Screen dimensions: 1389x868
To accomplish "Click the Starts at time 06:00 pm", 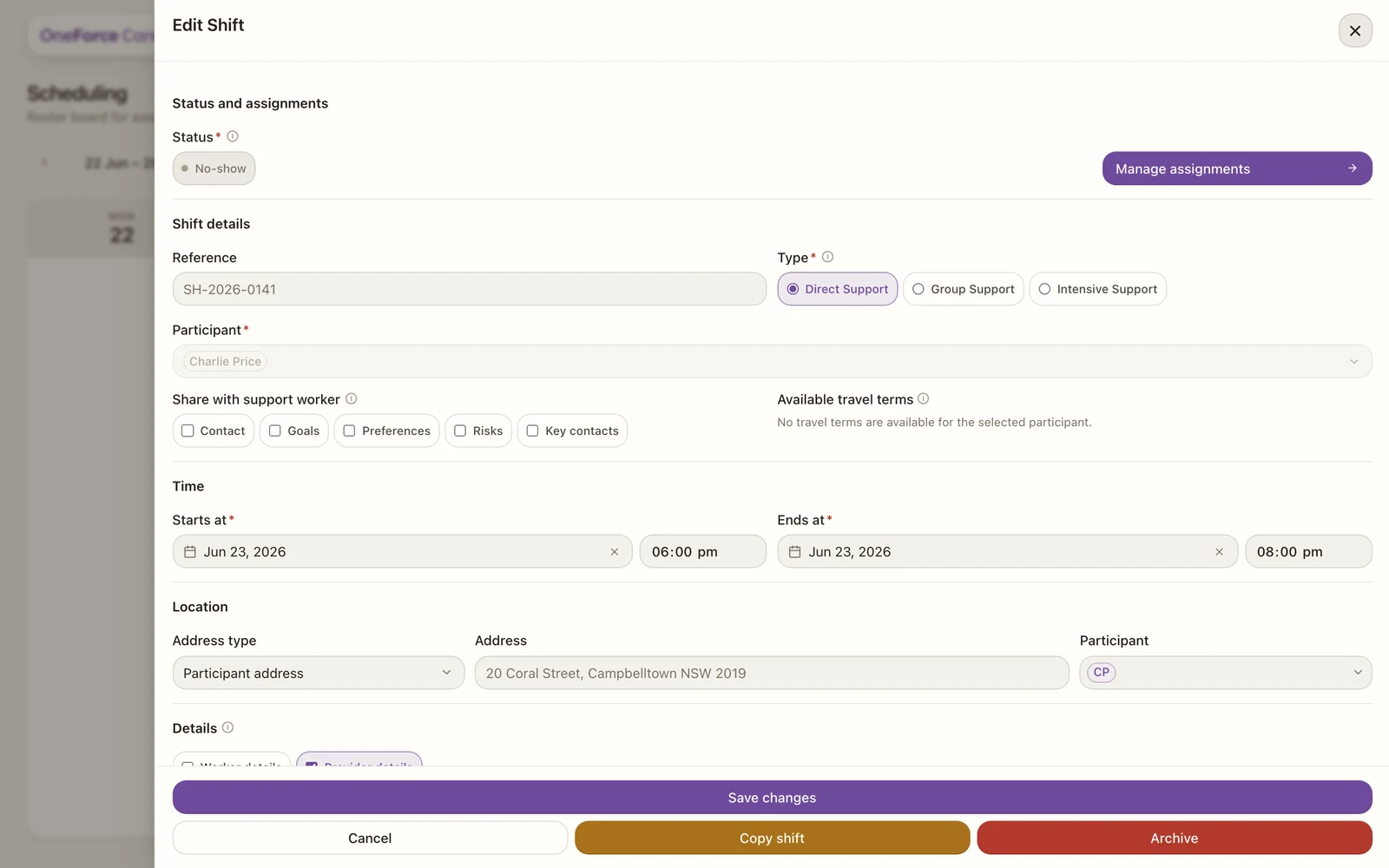I will pos(702,551).
